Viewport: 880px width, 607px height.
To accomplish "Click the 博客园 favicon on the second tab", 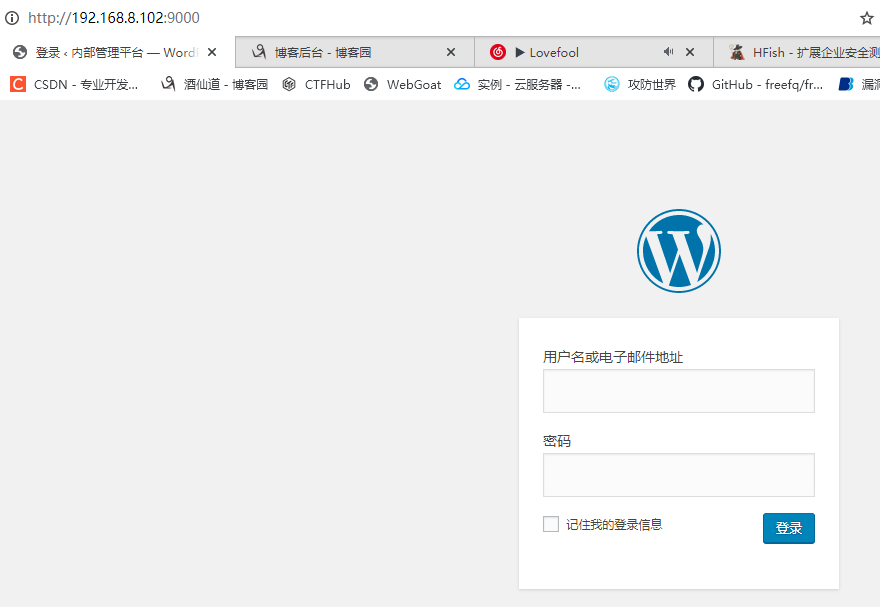I will [x=259, y=52].
